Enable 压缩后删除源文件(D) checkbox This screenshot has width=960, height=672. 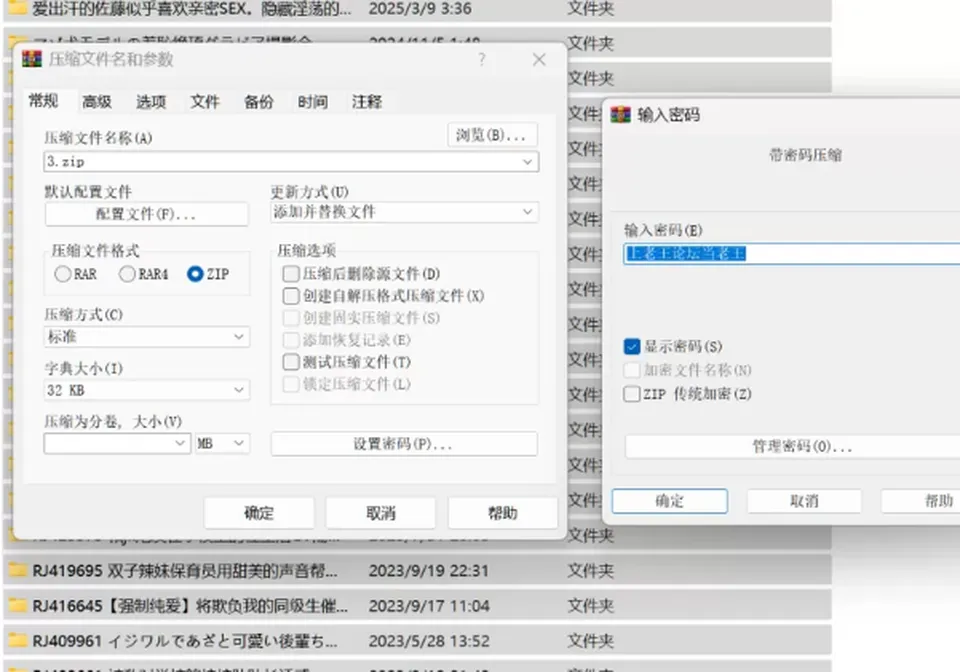click(x=291, y=274)
